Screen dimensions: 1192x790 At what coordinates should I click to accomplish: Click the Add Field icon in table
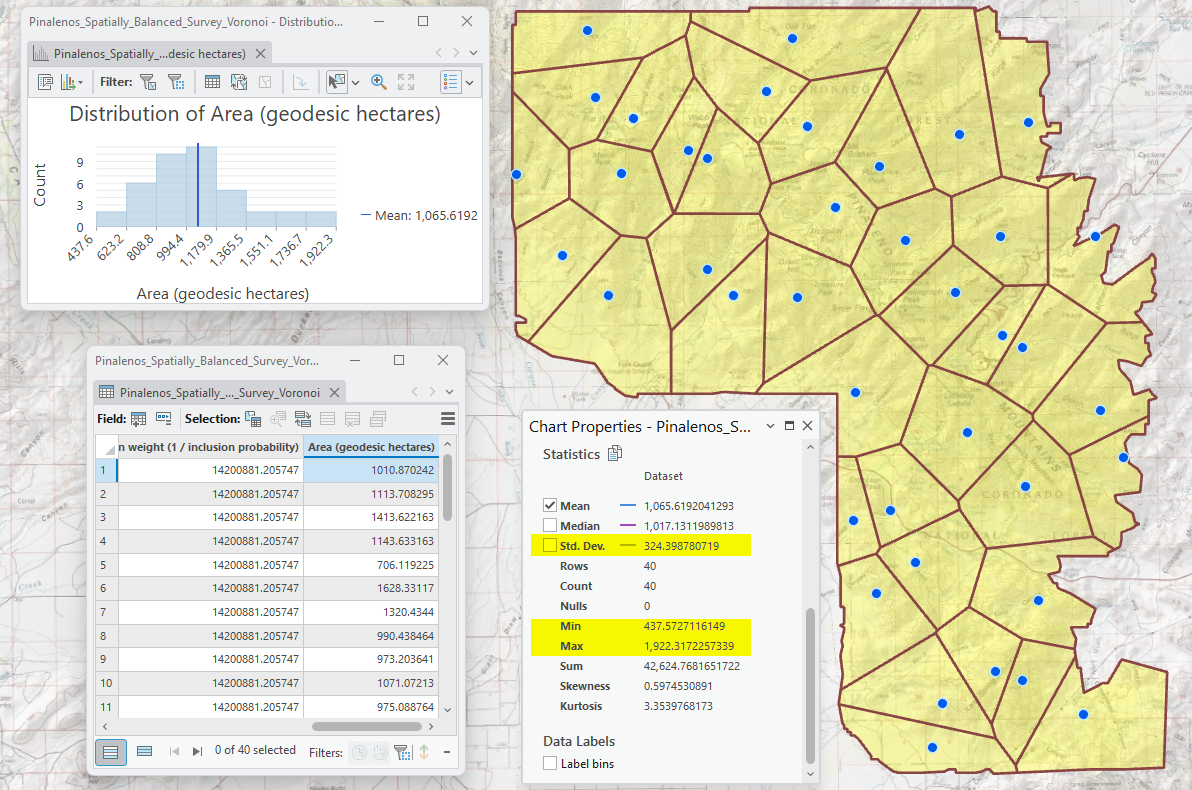138,419
